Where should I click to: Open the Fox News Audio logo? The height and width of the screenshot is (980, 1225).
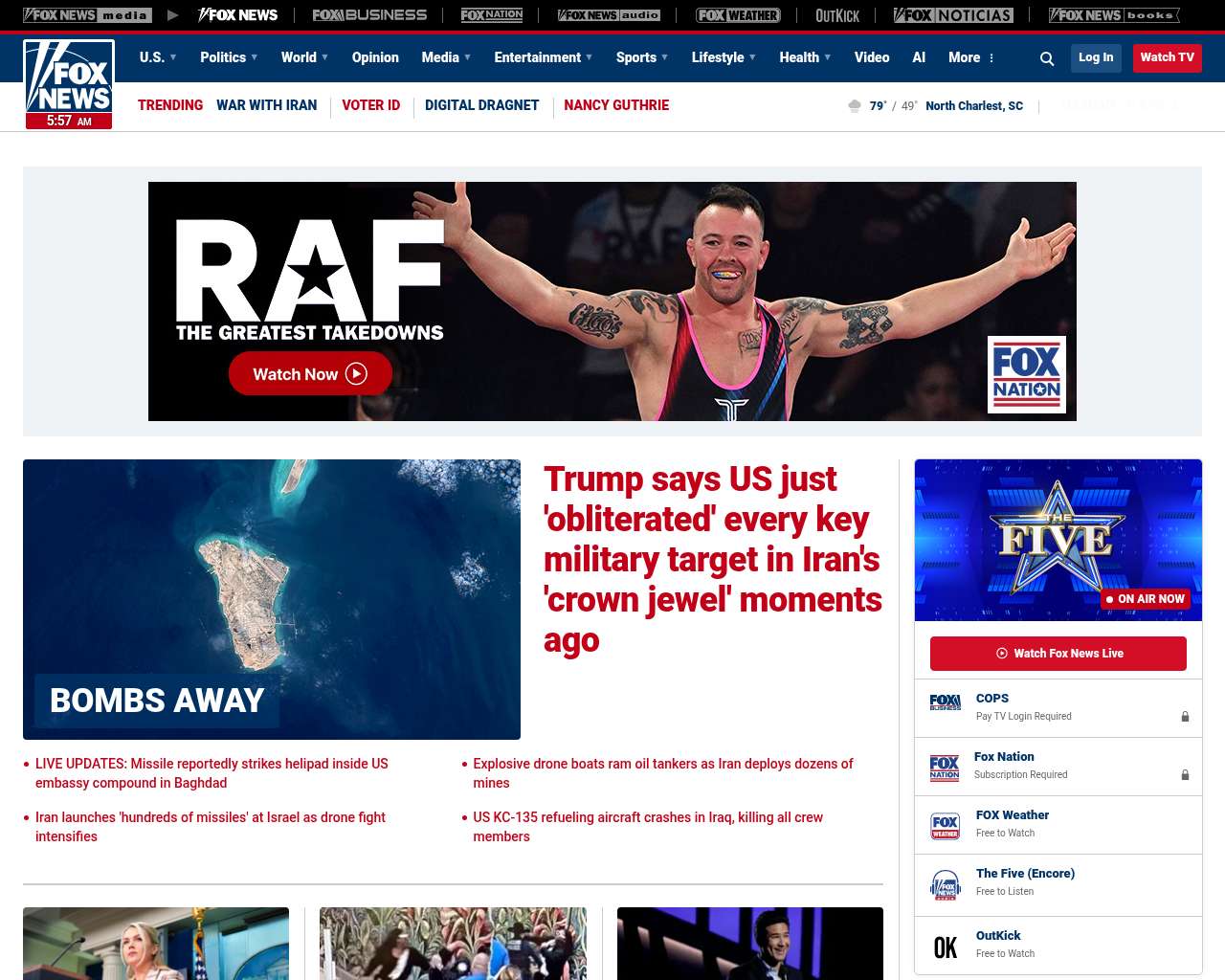tap(609, 15)
